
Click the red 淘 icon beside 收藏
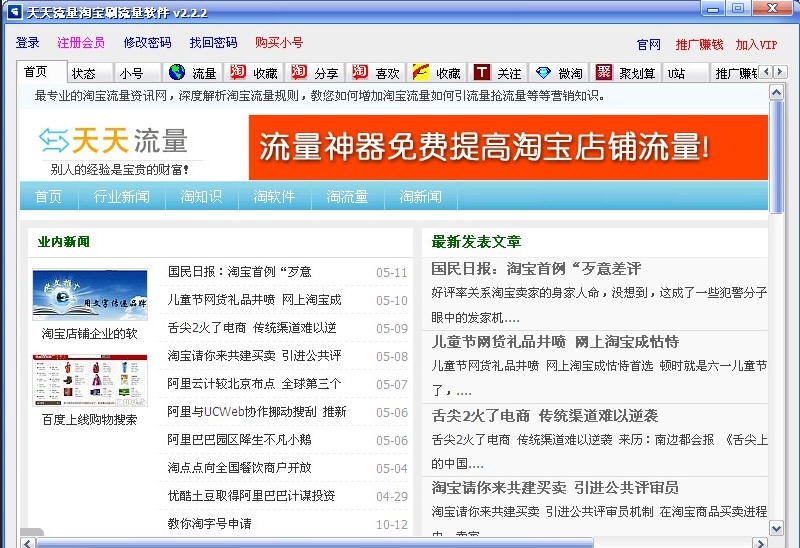tap(238, 72)
